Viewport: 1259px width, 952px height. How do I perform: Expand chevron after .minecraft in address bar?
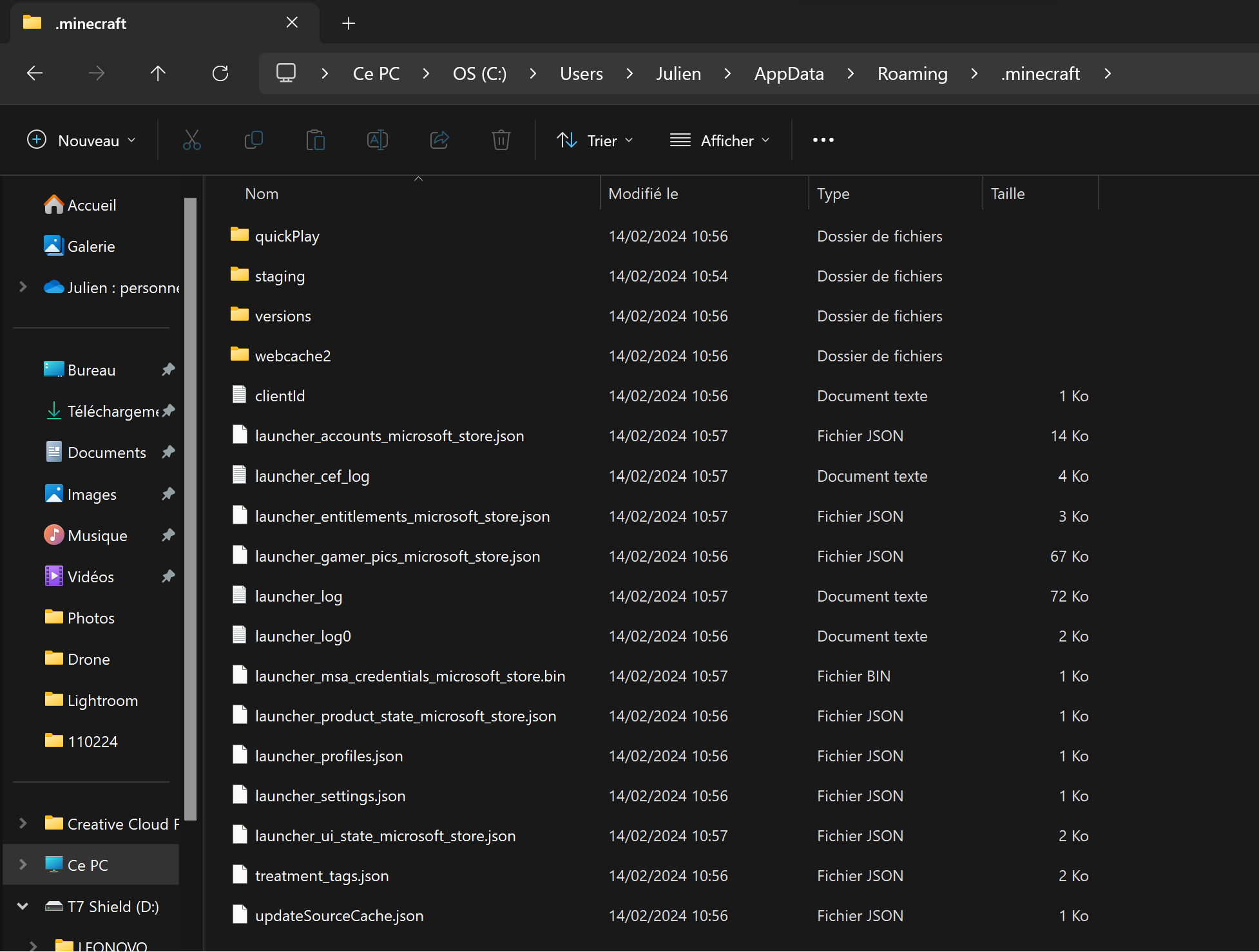(1108, 73)
